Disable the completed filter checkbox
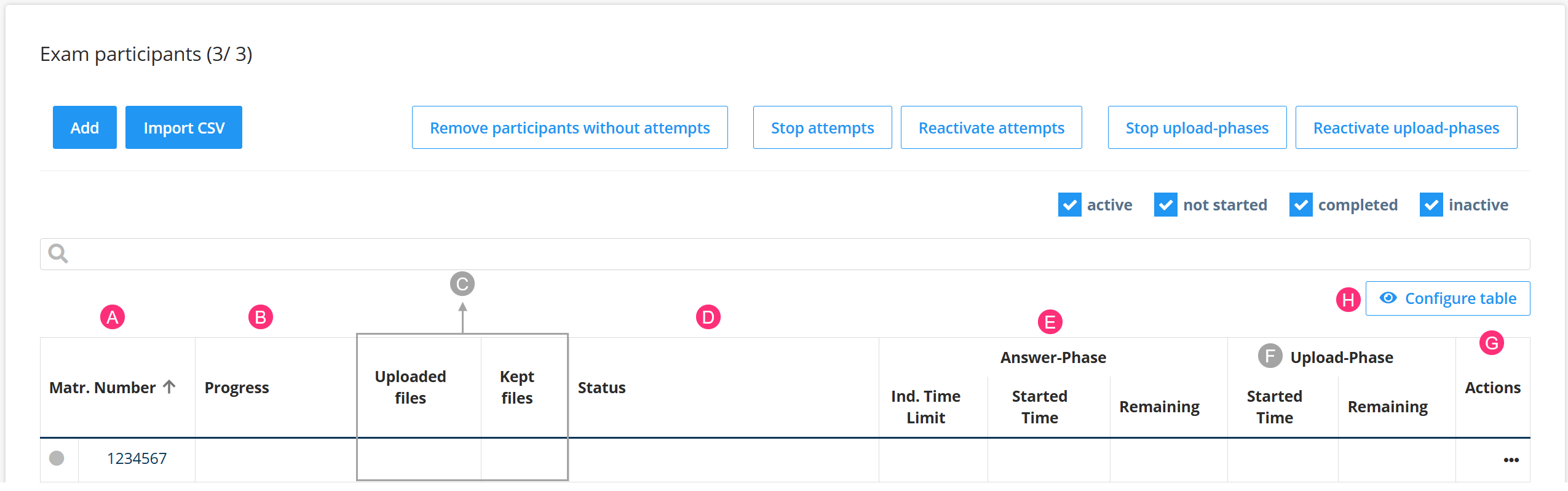This screenshot has height=491, width=1568. pos(1301,205)
